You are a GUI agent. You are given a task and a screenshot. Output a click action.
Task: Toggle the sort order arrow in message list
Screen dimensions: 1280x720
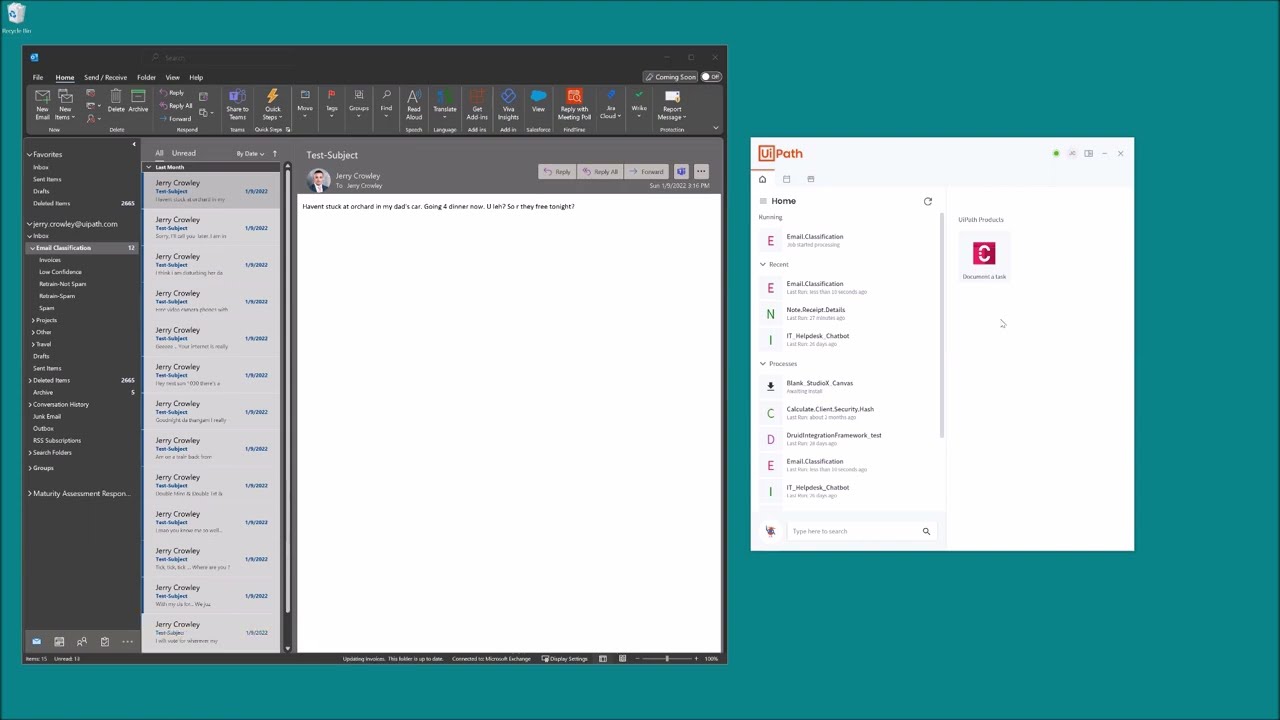pyautogui.click(x=274, y=154)
